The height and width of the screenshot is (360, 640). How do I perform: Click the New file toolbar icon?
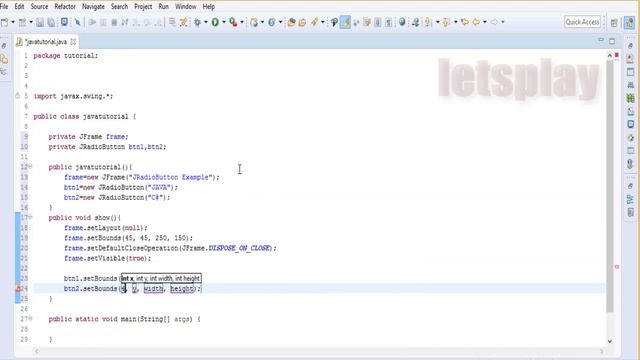click(x=4, y=22)
